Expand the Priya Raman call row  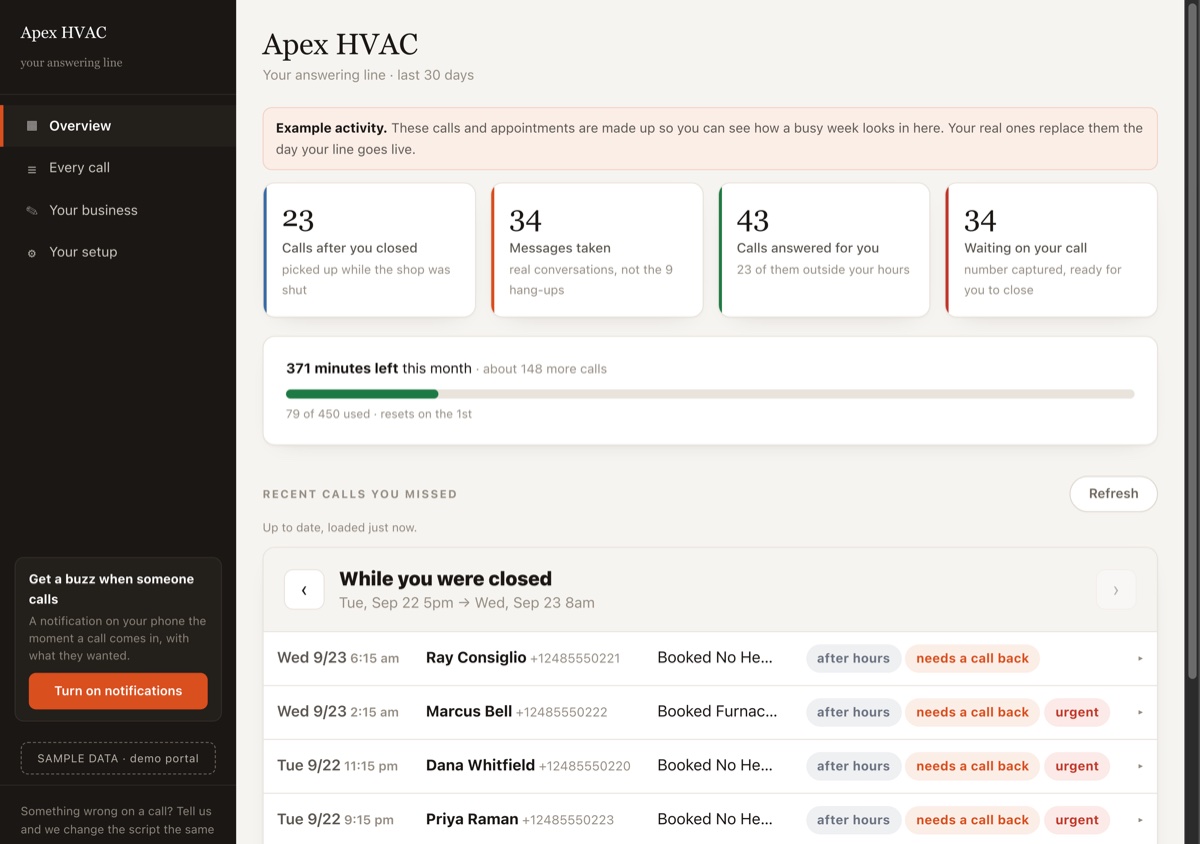(x=710, y=820)
